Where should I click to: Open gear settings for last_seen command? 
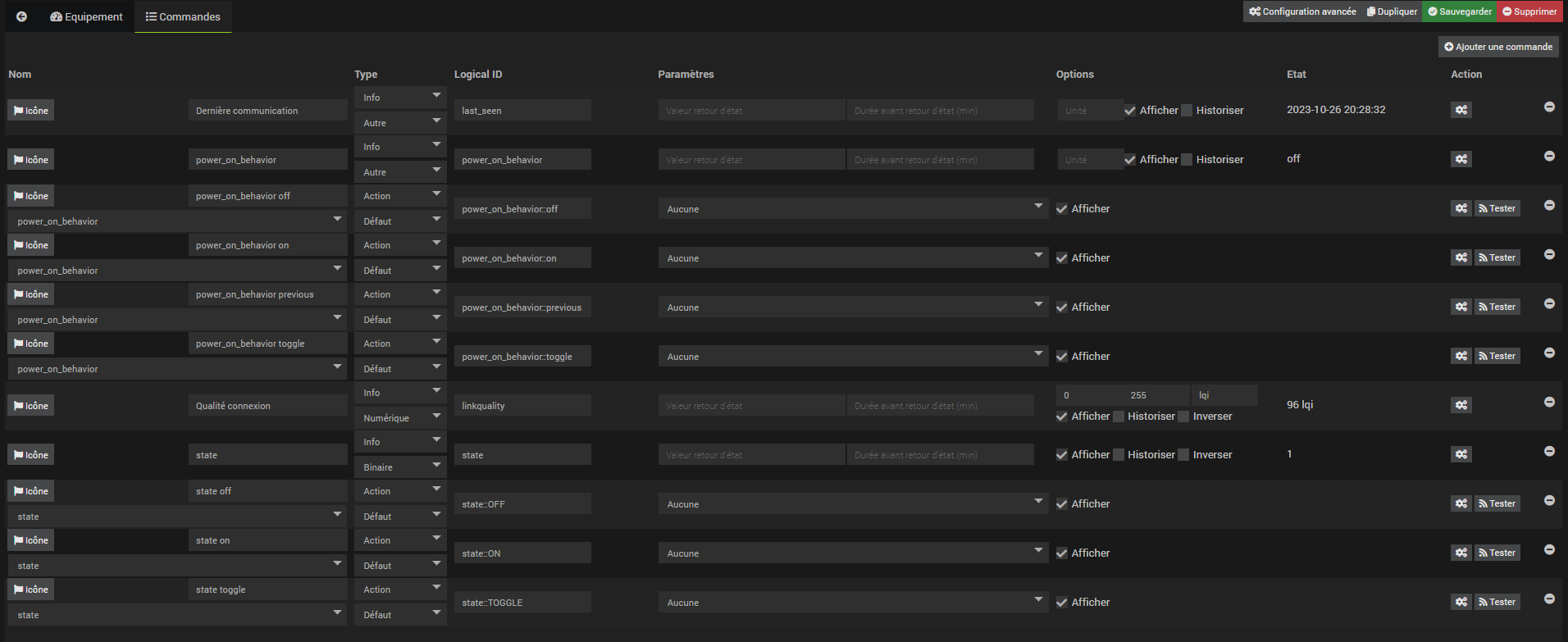pyautogui.click(x=1461, y=110)
